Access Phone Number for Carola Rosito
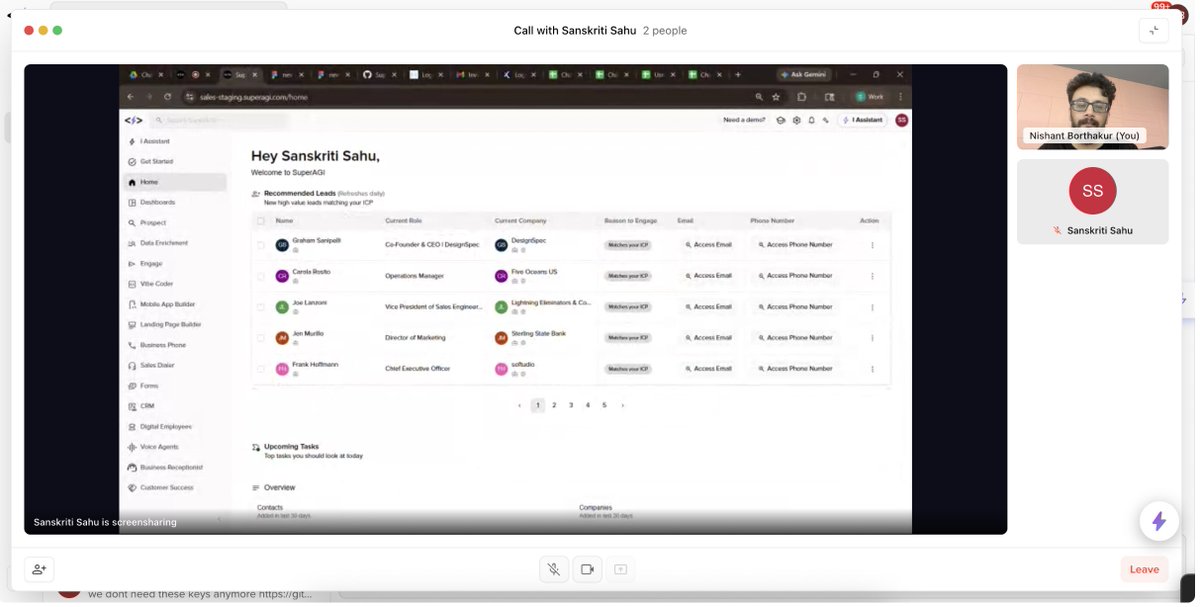1200x607 pixels. [x=795, y=276]
